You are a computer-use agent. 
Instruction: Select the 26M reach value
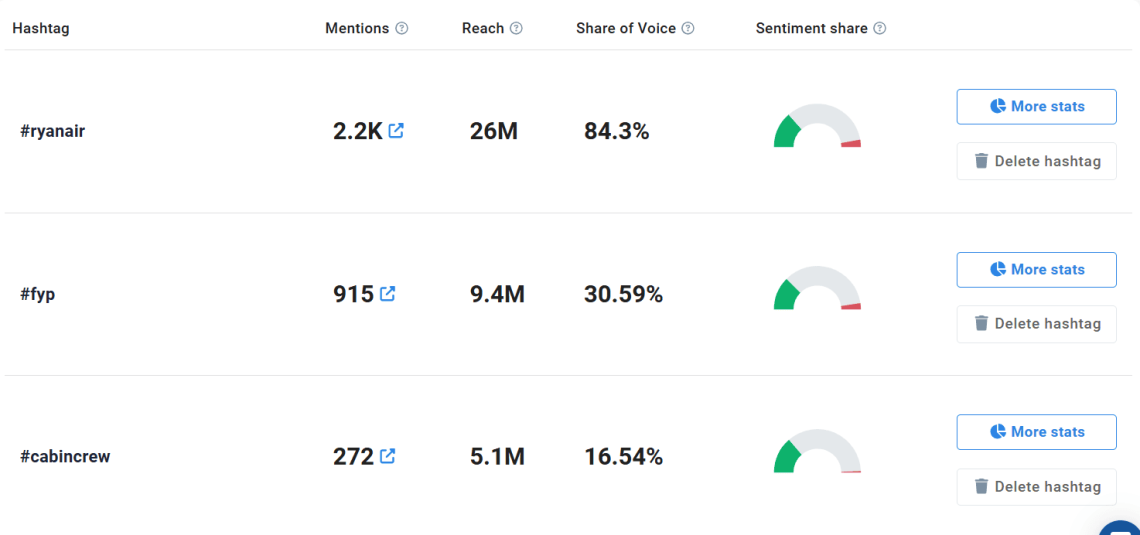point(494,132)
